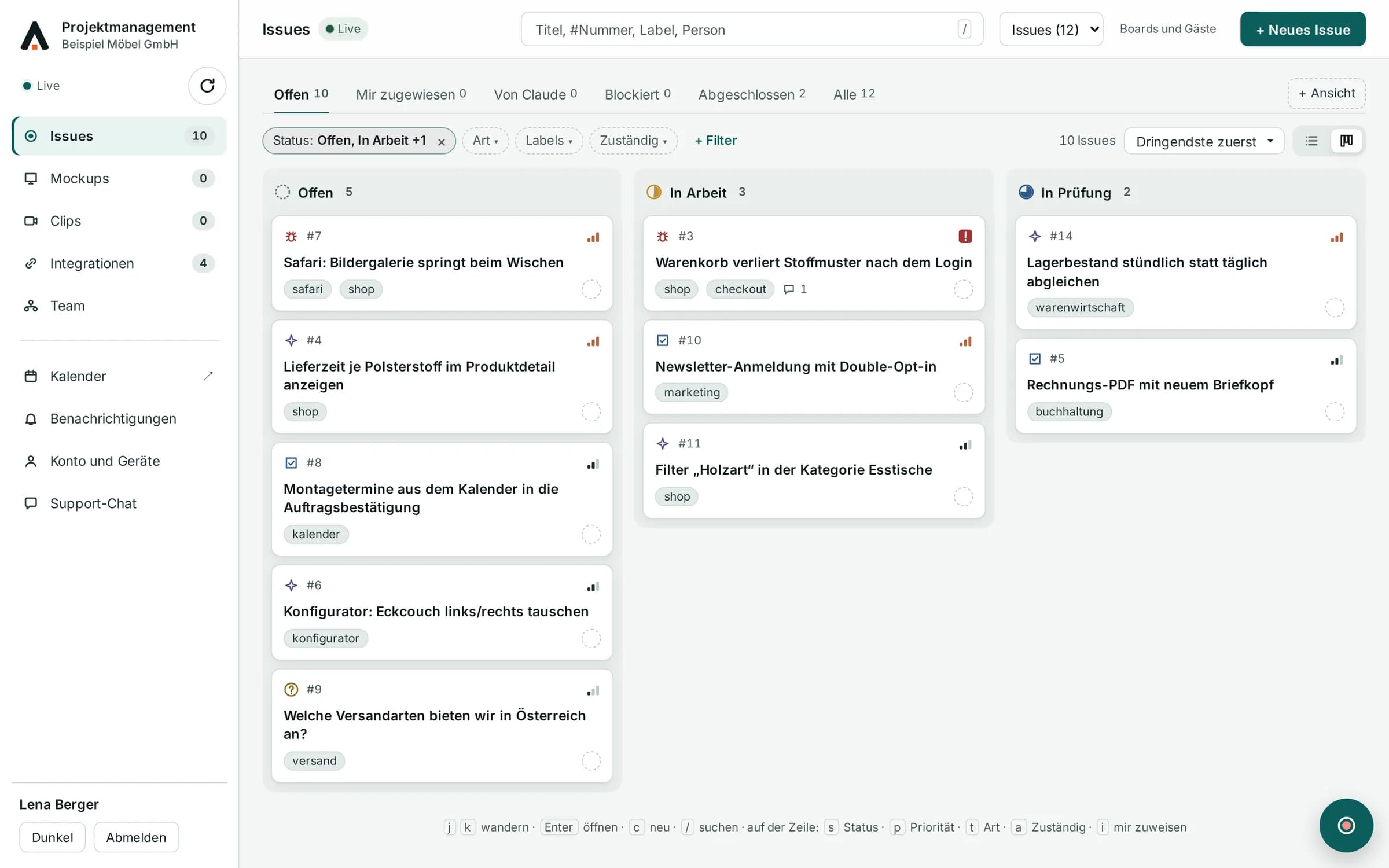Click assignee circle on issue #14

pyautogui.click(x=1335, y=307)
